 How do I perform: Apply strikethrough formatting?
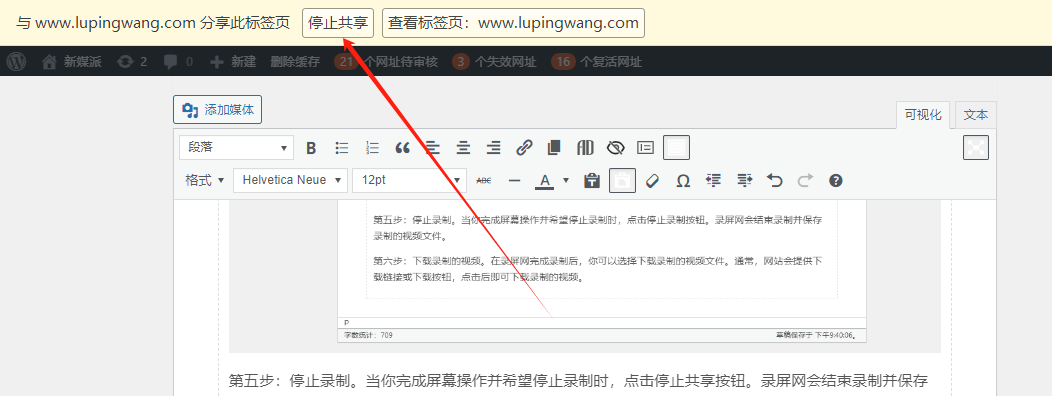click(x=483, y=181)
